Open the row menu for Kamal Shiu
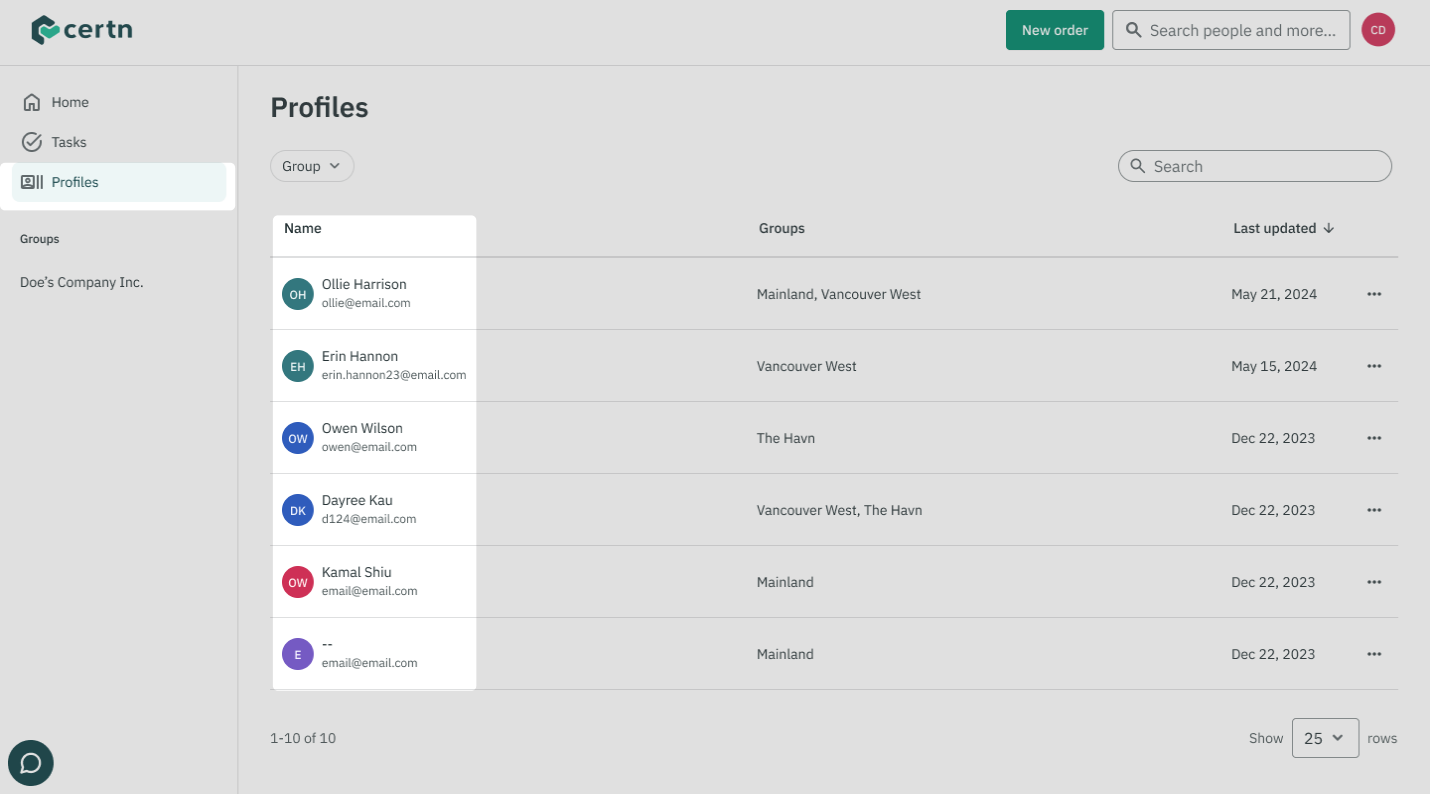Viewport: 1430px width, 794px height. (1374, 581)
